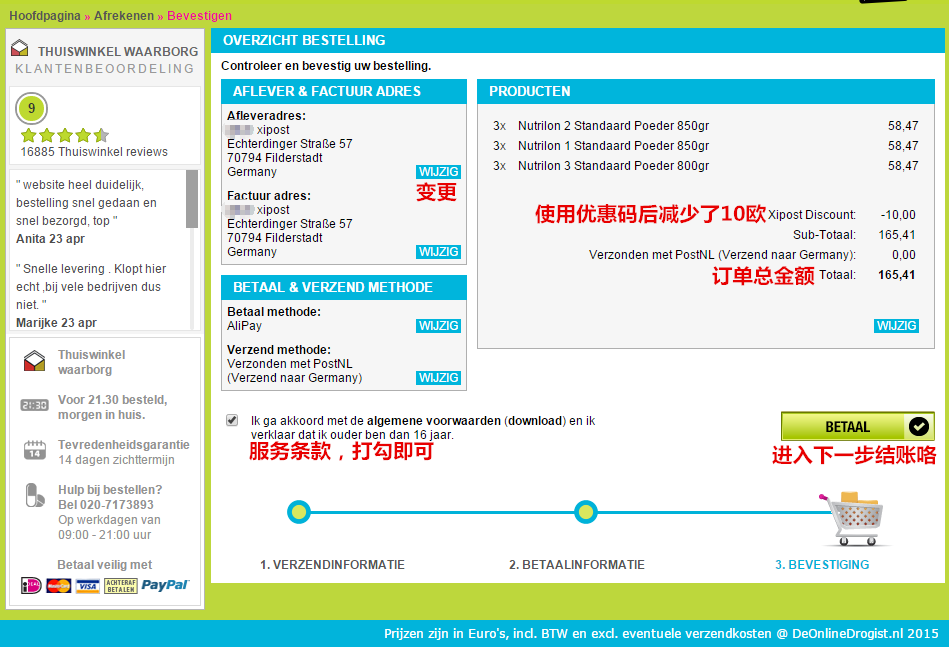
Task: Click the AliPay payment method text
Action: coord(245,325)
